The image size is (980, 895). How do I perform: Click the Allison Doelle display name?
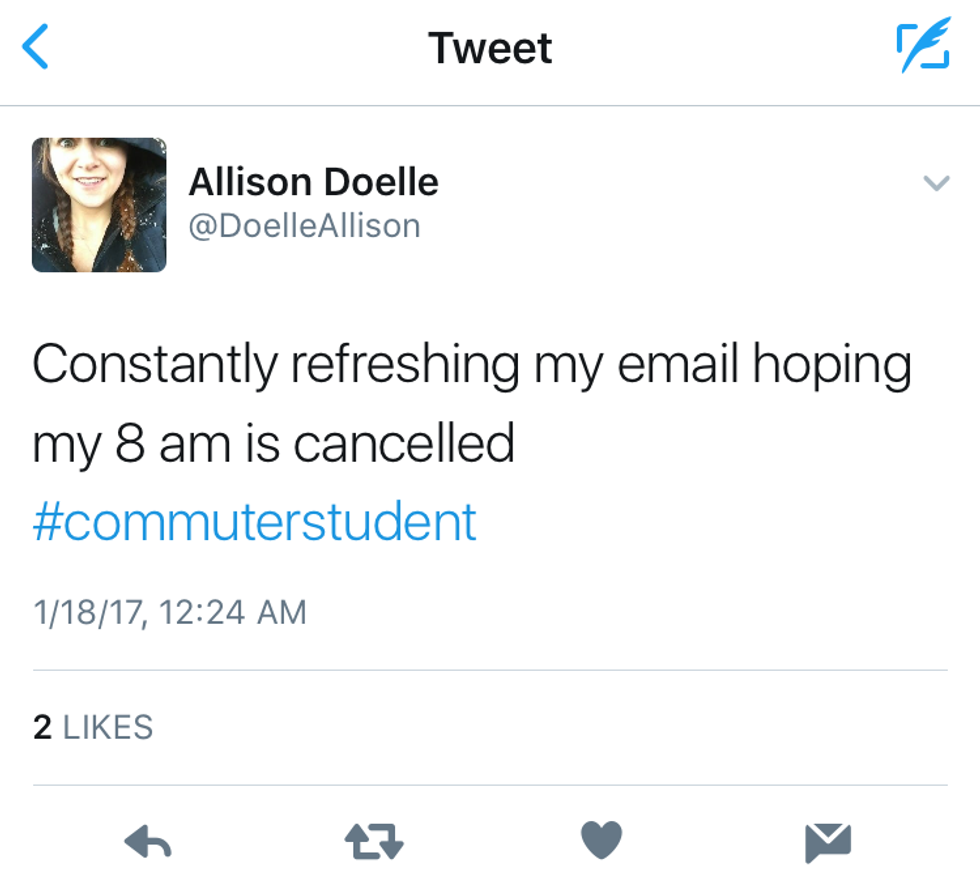pos(313,182)
